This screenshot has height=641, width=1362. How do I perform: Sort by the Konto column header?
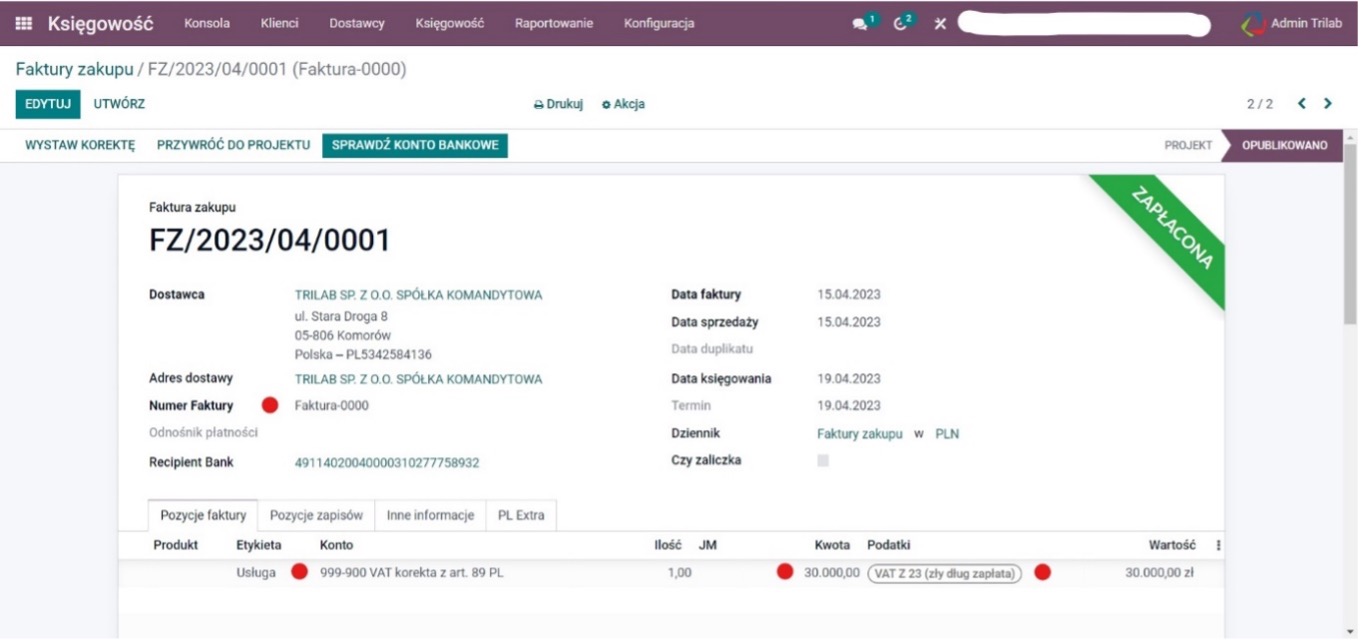click(x=336, y=545)
